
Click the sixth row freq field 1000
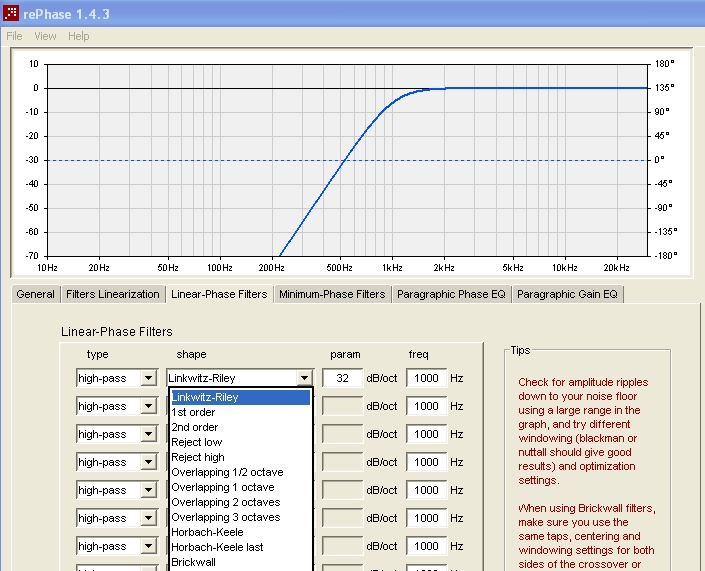click(426, 518)
